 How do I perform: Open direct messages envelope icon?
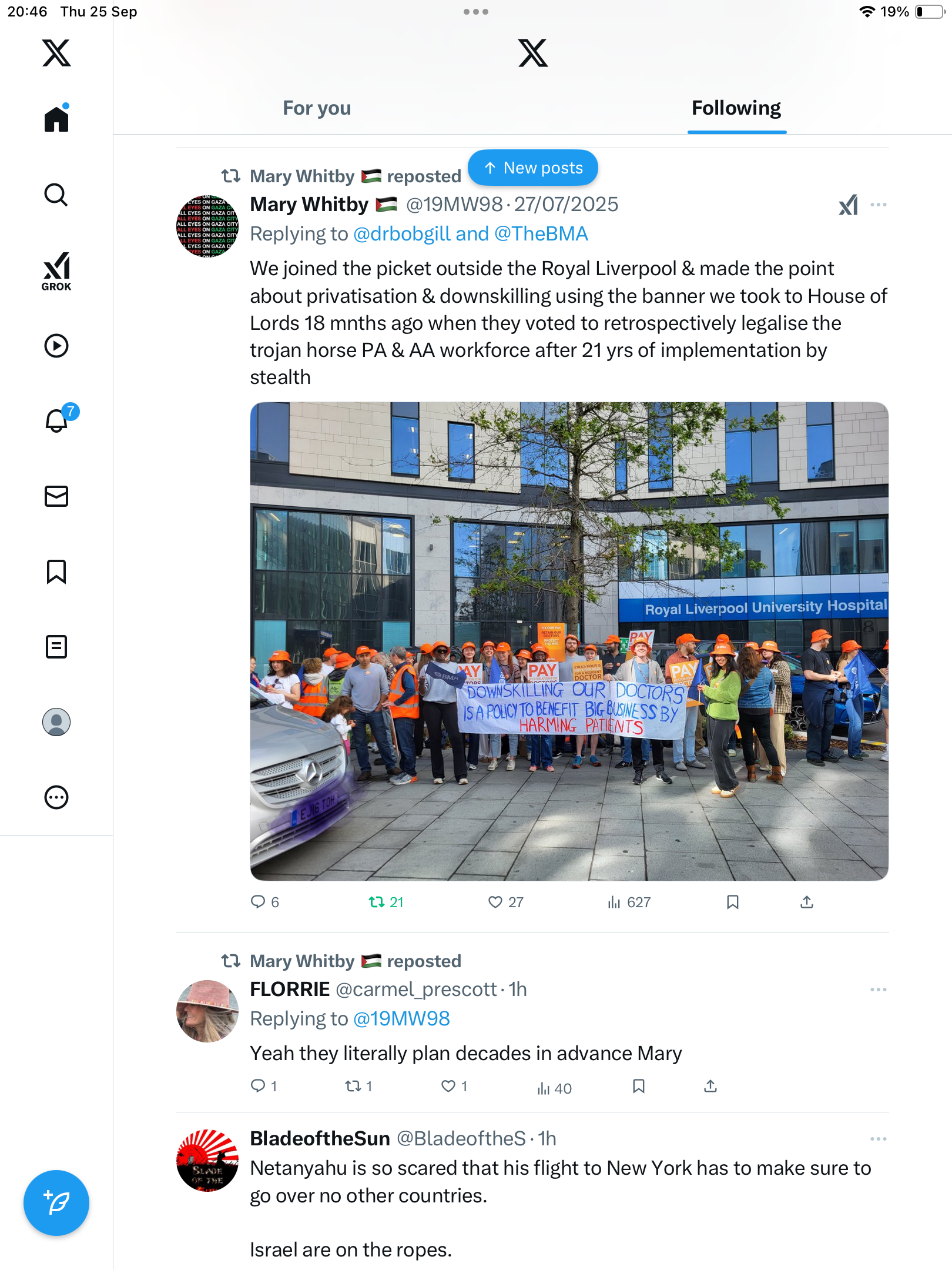pyautogui.click(x=56, y=496)
